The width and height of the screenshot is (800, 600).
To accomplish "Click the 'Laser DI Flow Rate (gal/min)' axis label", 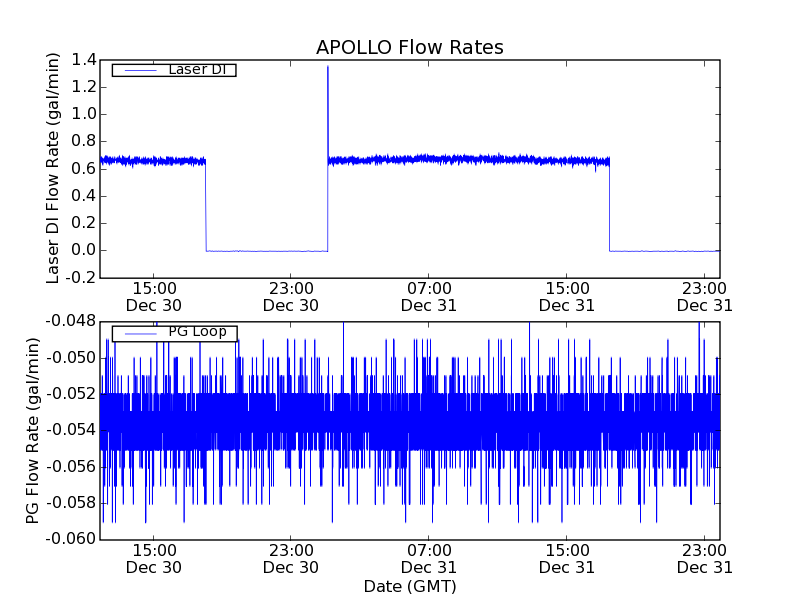I will click(53, 168).
